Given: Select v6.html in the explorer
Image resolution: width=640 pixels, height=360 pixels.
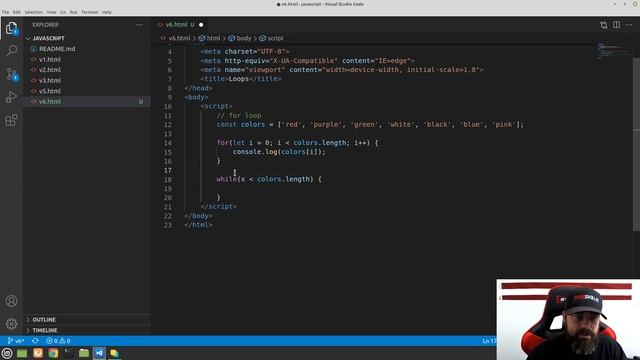Looking at the screenshot, I should [87, 101].
